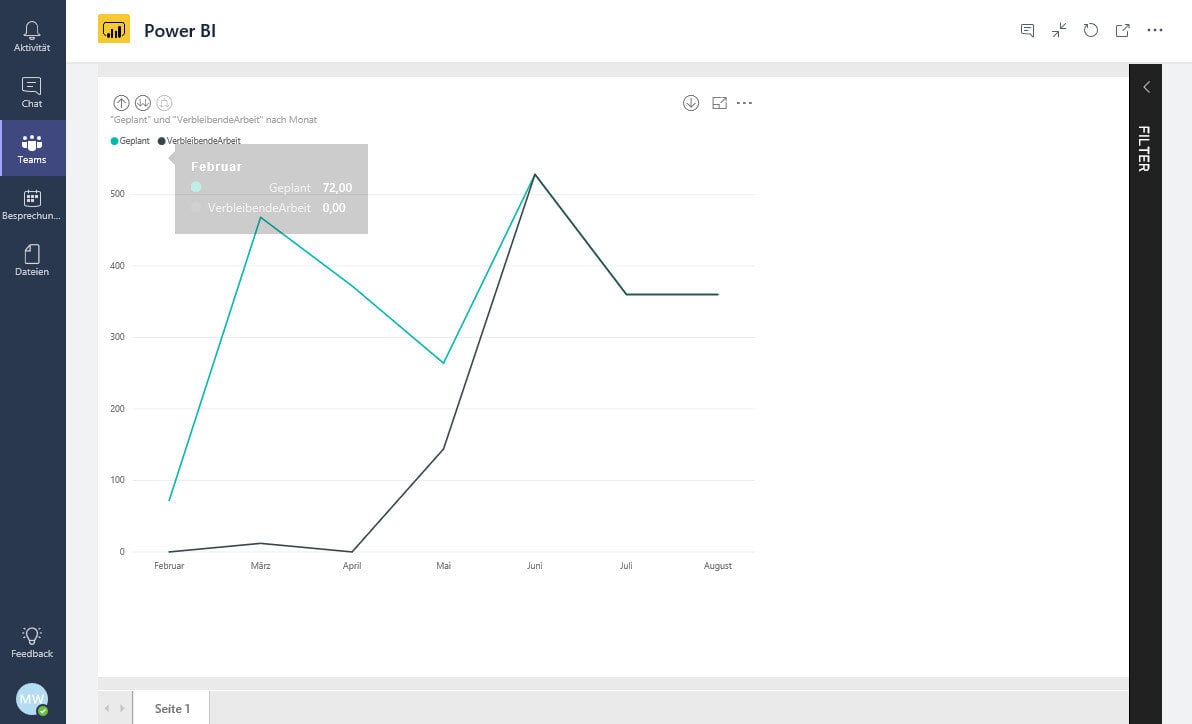Open Besprechungen calendar in the sidebar
Viewport: 1192px width, 724px height.
(32, 205)
